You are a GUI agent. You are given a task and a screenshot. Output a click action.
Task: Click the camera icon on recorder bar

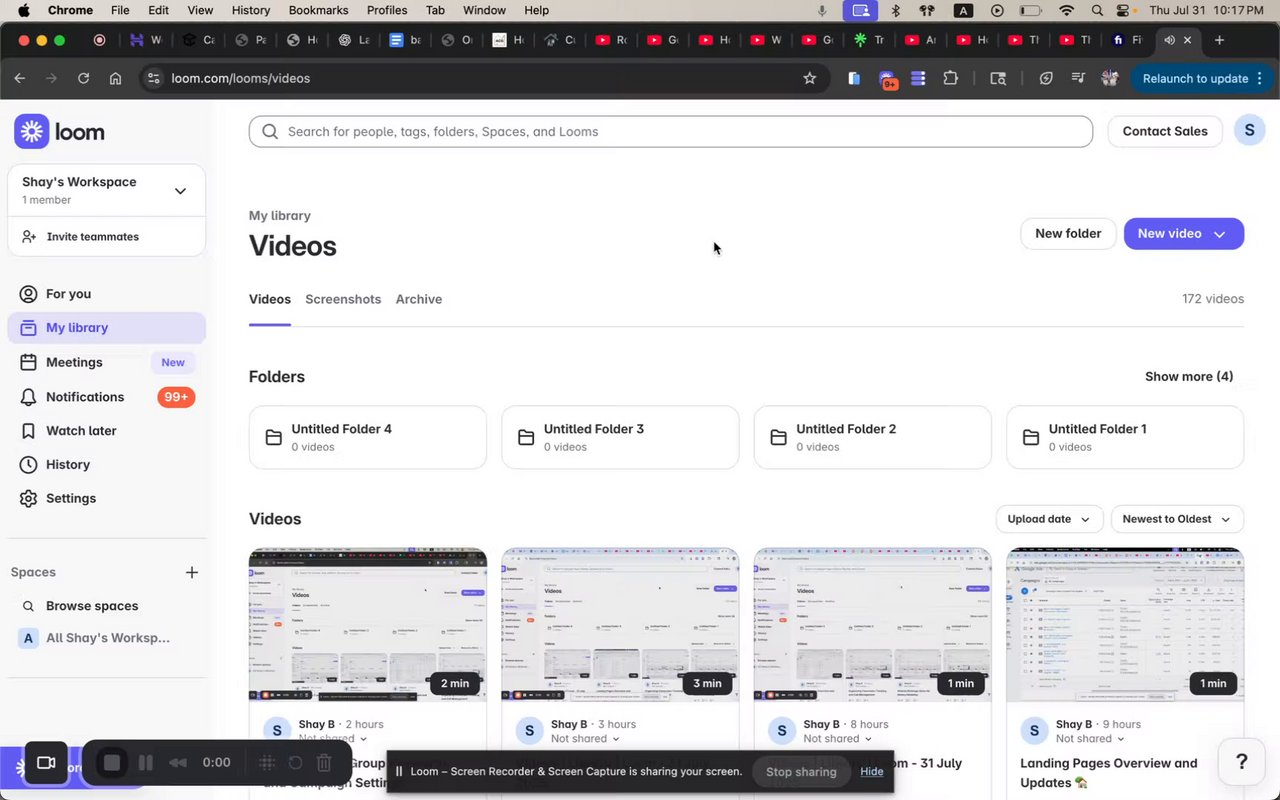pos(45,763)
